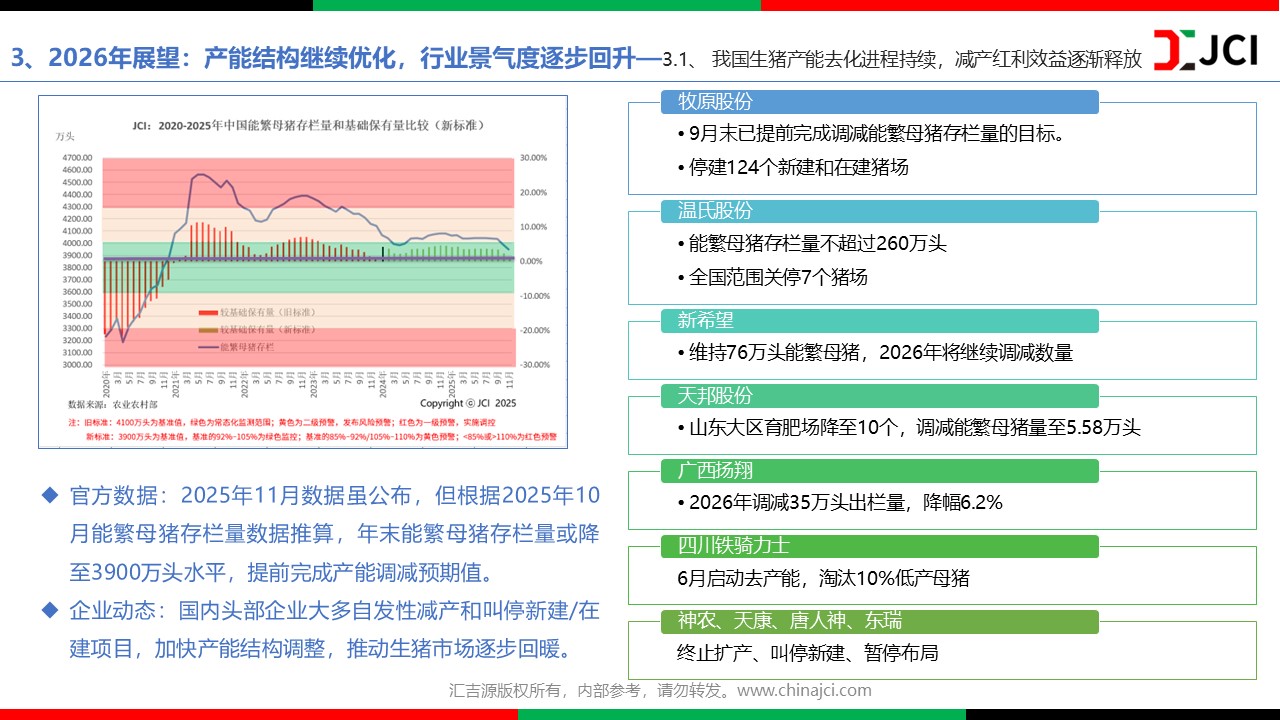Select the 温氏股份 header label

pos(715,211)
